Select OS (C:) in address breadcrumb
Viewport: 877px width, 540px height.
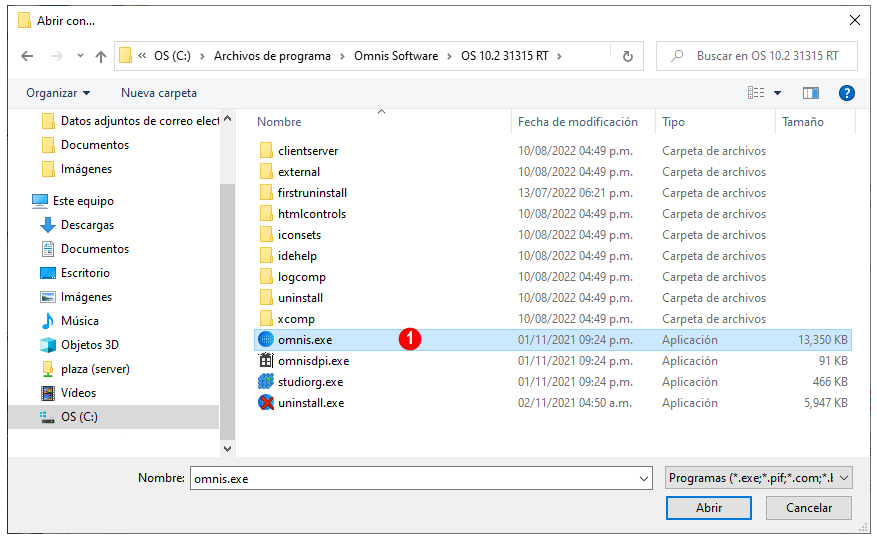(172, 56)
